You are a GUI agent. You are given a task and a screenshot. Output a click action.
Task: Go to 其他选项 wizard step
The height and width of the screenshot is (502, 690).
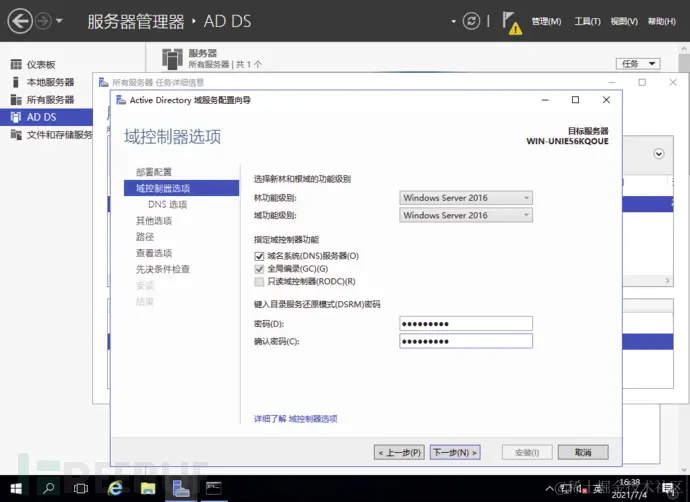[x=154, y=221]
